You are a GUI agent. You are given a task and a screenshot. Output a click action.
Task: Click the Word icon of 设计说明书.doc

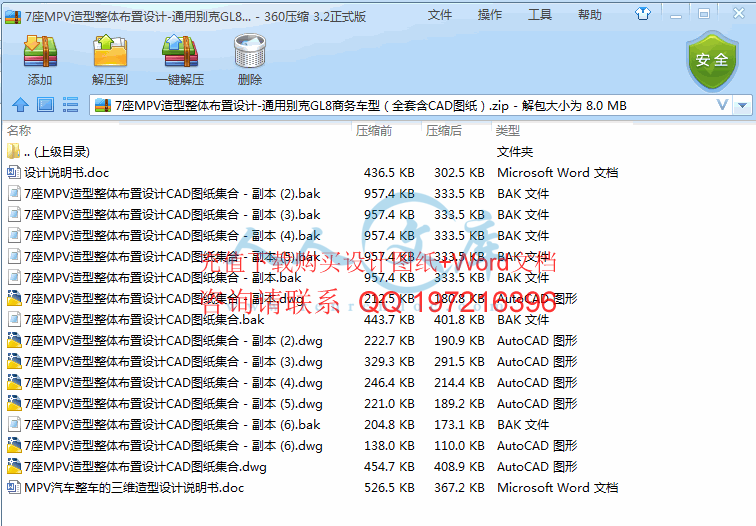point(14,172)
